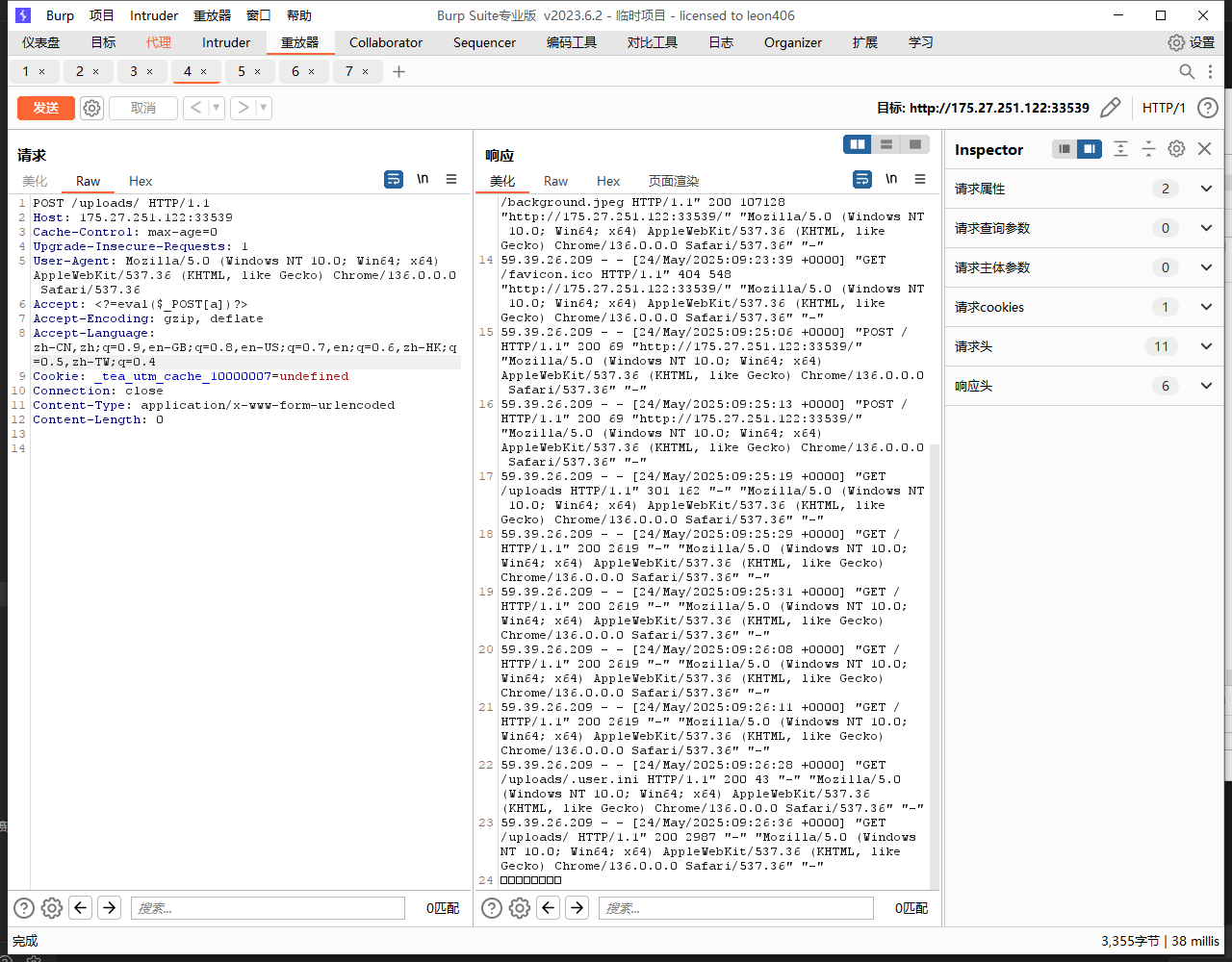Toggle response word wrap icon
This screenshot has width=1232, height=962.
point(862,179)
